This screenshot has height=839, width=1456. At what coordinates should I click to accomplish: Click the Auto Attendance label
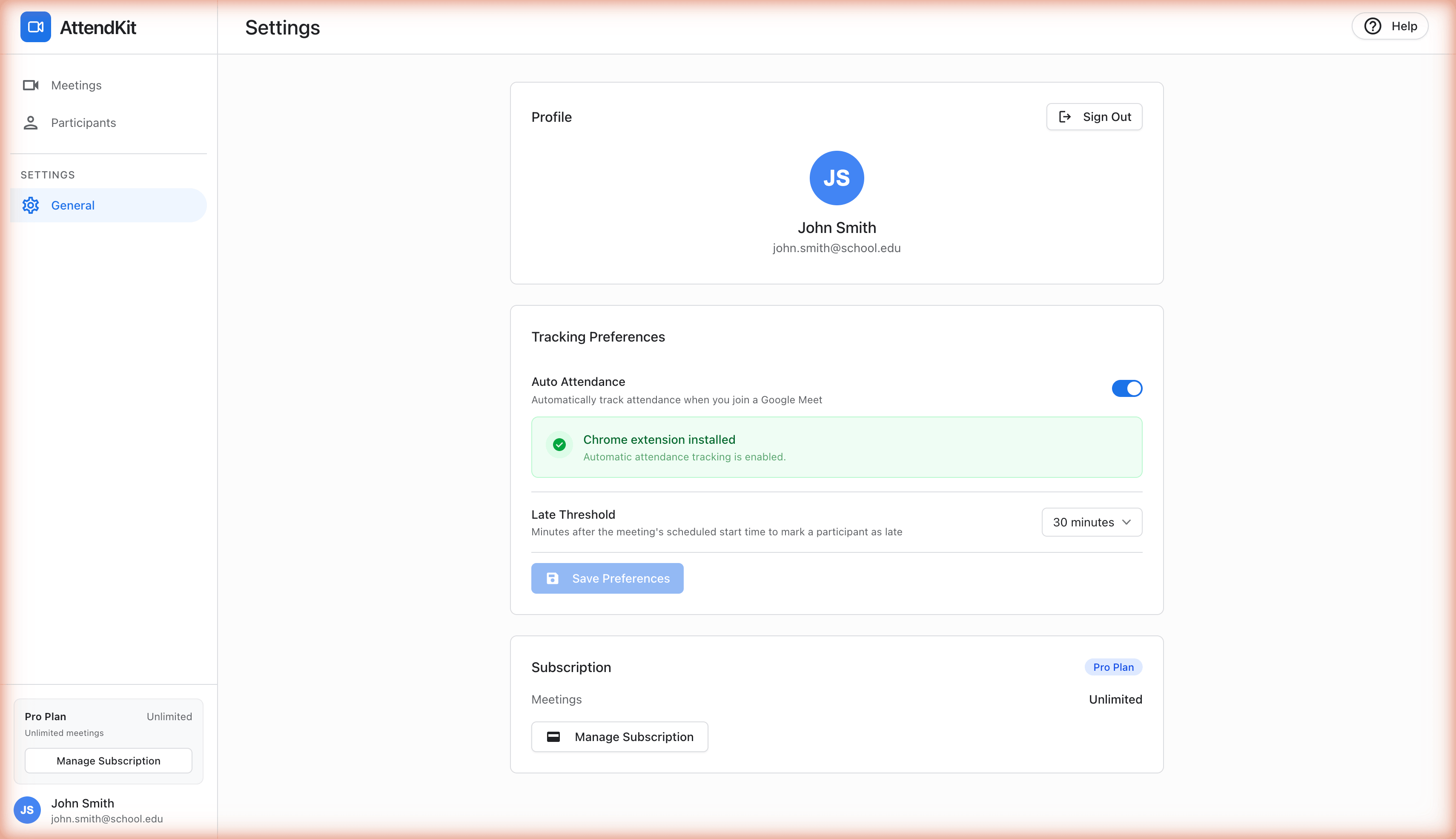pos(578,382)
